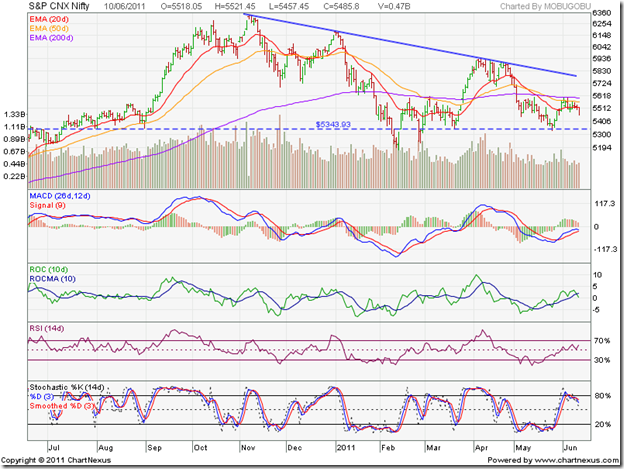Click the ROC (10d) legend label

[x=49, y=269]
